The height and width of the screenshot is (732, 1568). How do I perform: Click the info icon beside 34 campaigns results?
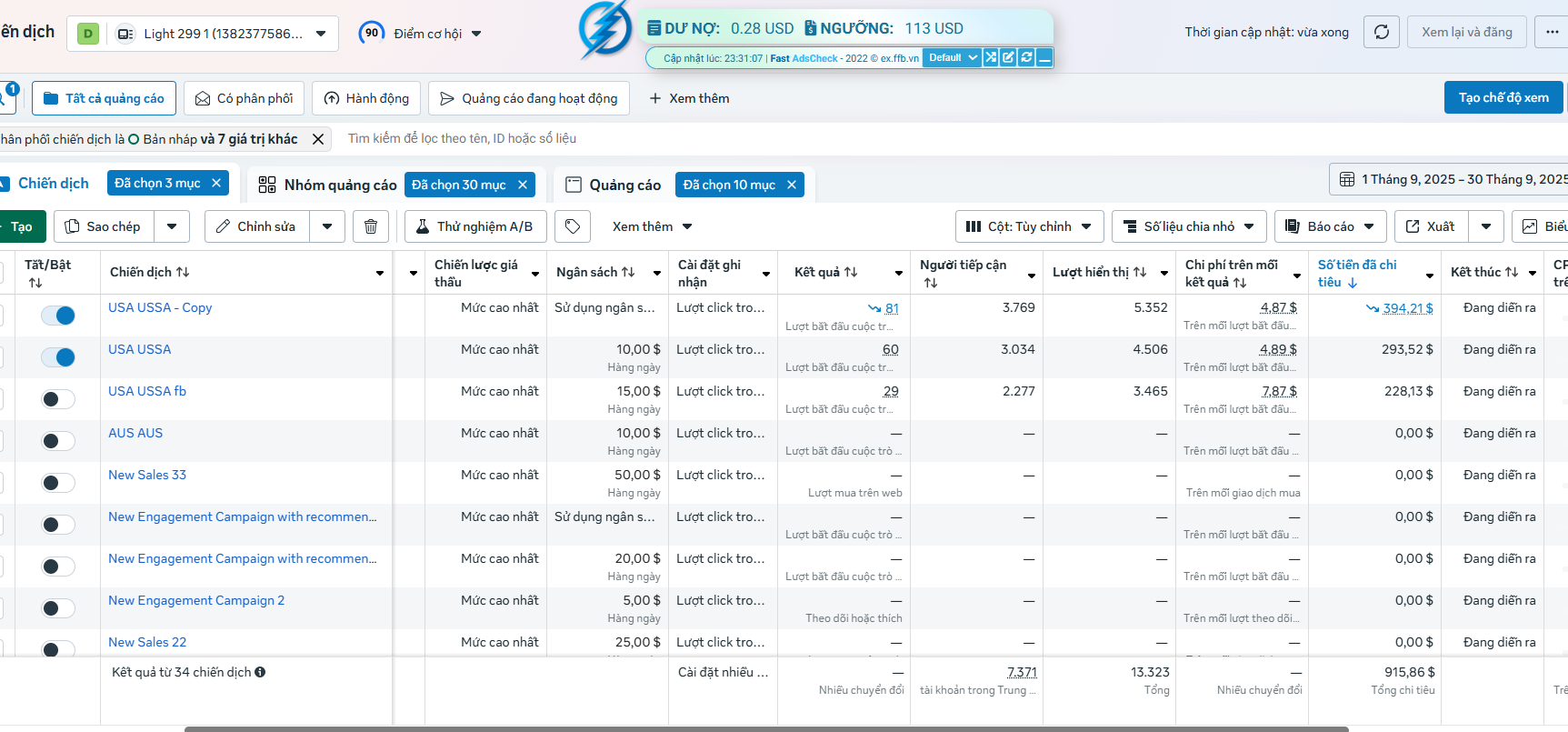(260, 672)
